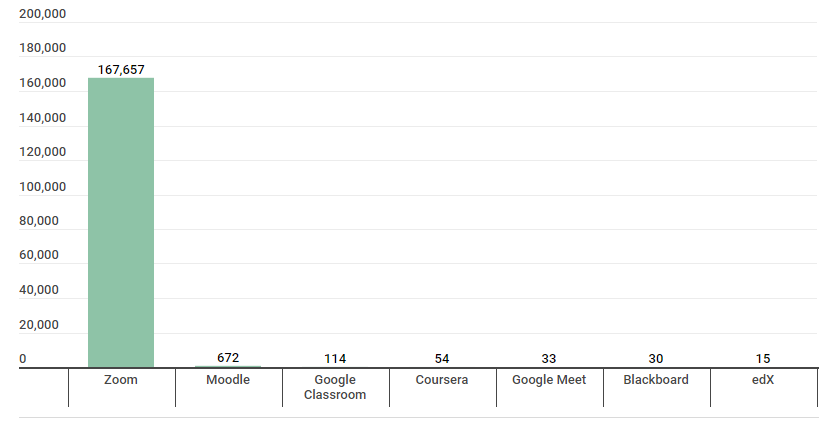Click the 33 data value label
Viewport: 830px width, 423px height.
pyautogui.click(x=549, y=359)
